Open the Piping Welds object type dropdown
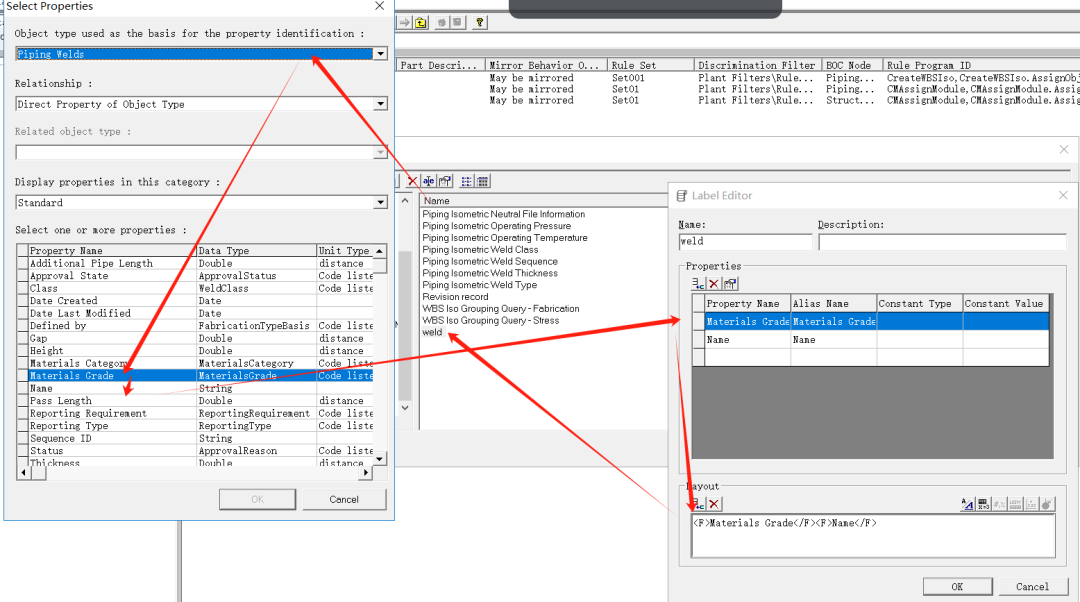The image size is (1080, 602). pyautogui.click(x=380, y=54)
